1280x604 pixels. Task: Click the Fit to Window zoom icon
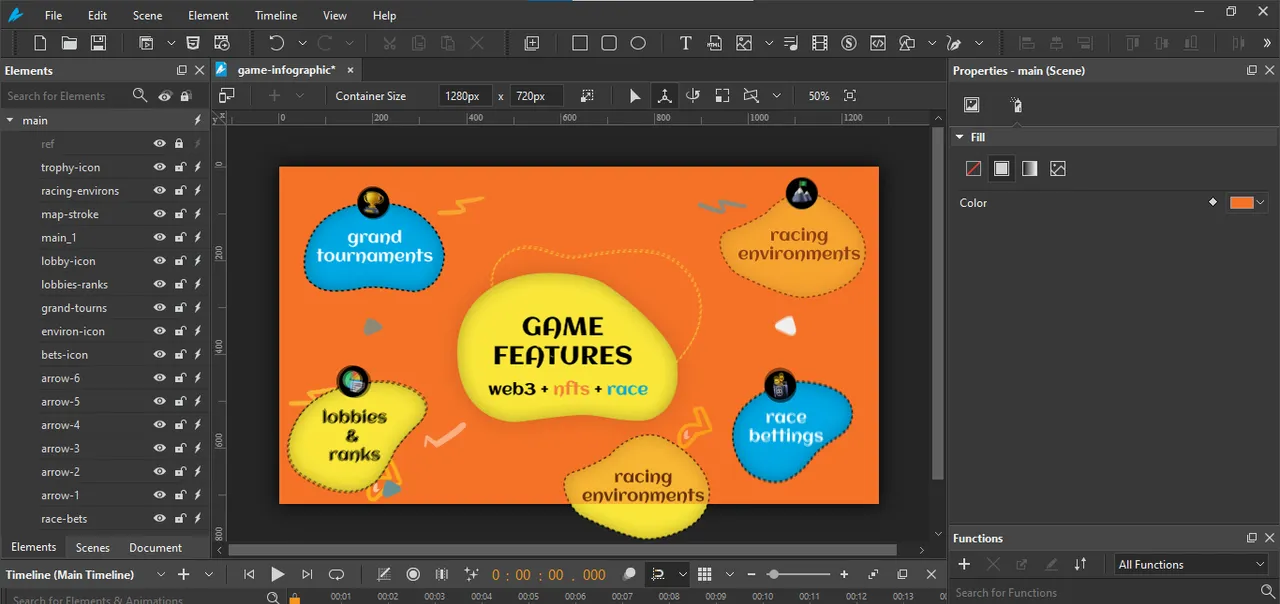click(x=850, y=96)
